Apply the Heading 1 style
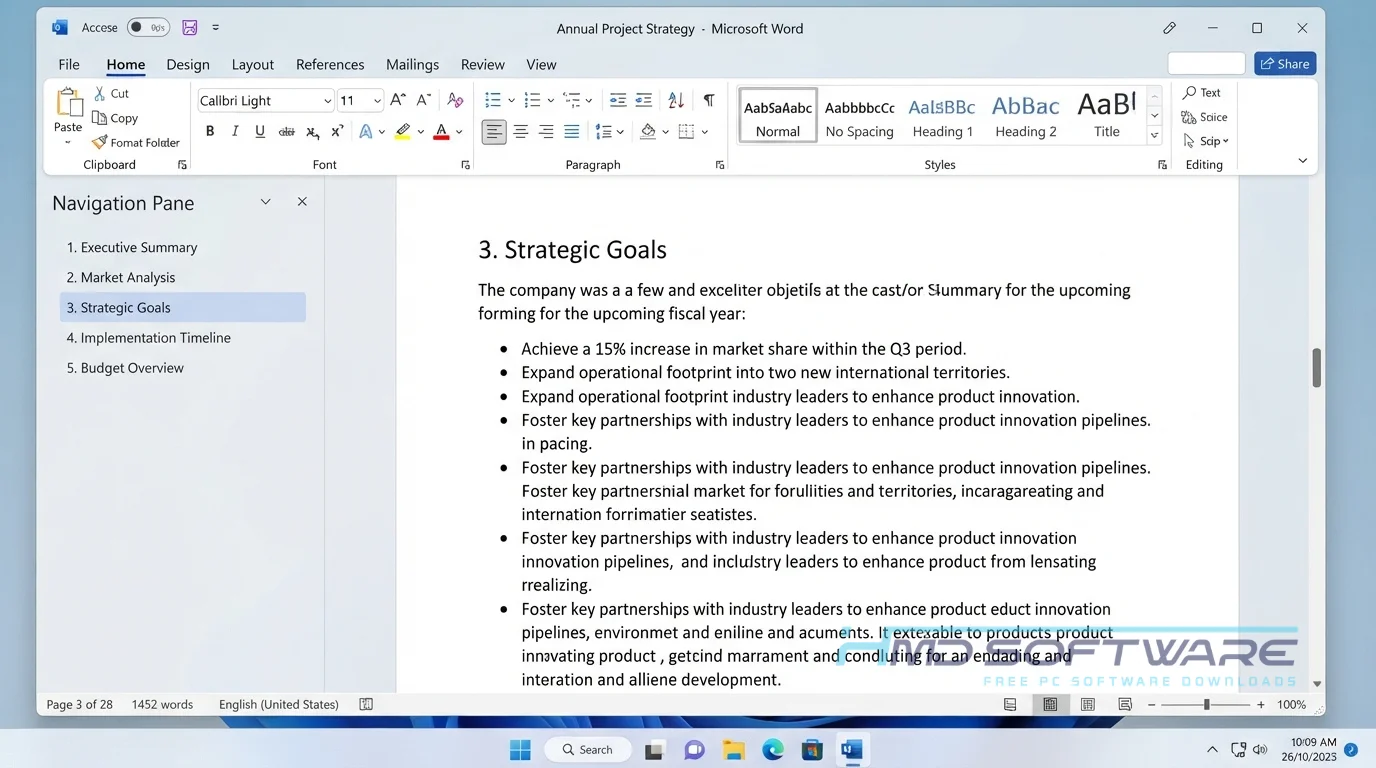 tap(942, 115)
